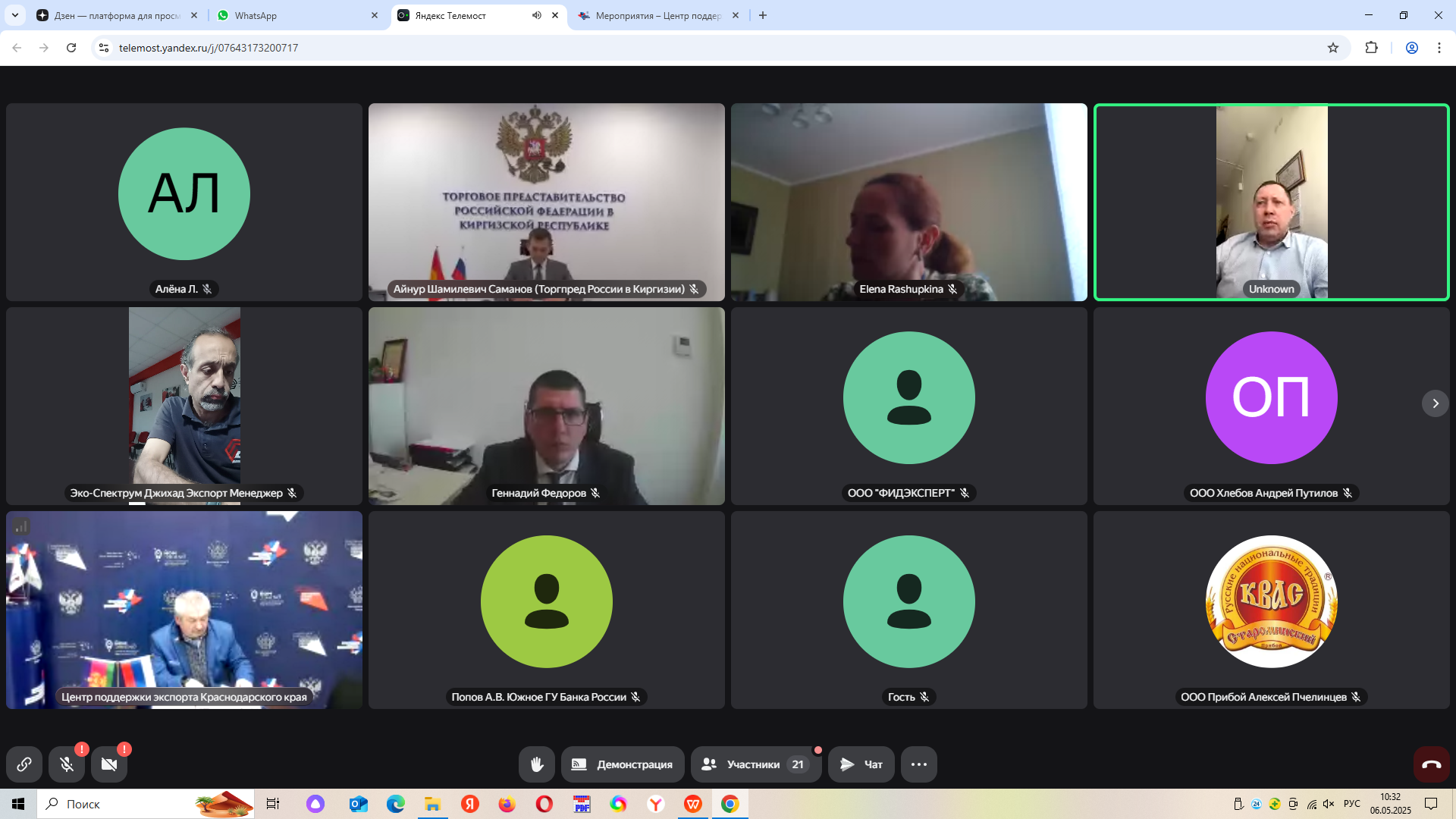
Task: Bookmark this page with star icon
Action: [x=1333, y=48]
